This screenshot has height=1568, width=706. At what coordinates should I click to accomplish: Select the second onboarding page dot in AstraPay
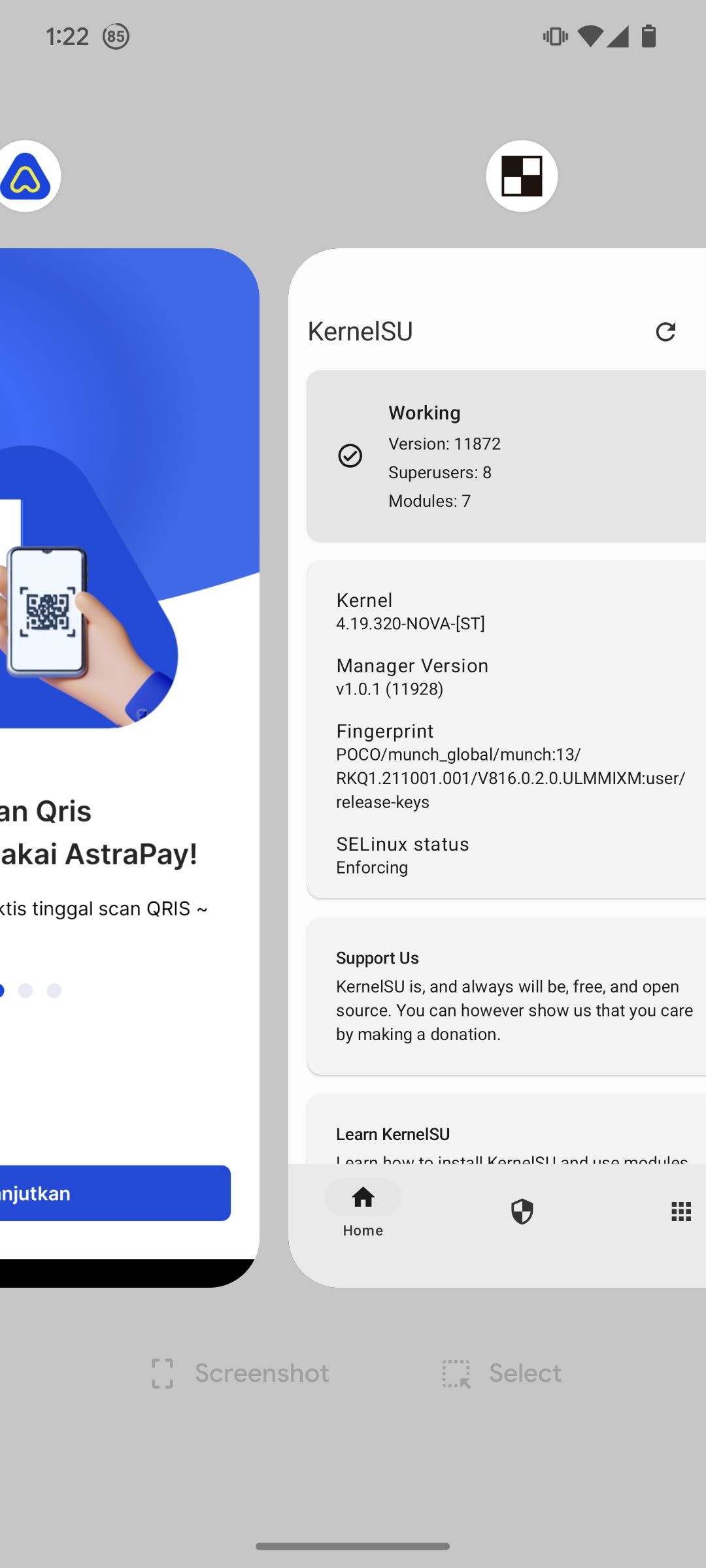[x=25, y=990]
